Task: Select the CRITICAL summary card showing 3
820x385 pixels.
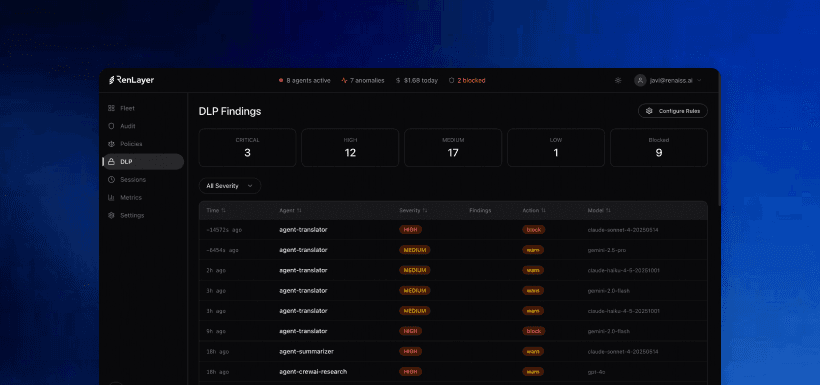Action: [247, 148]
